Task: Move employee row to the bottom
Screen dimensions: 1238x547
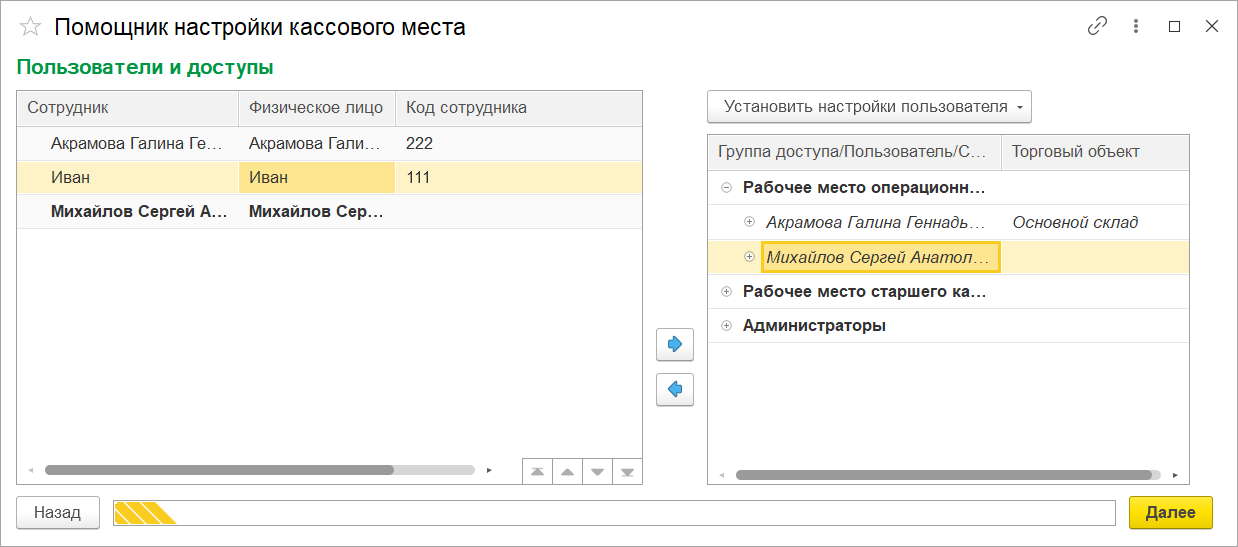Action: [x=627, y=471]
